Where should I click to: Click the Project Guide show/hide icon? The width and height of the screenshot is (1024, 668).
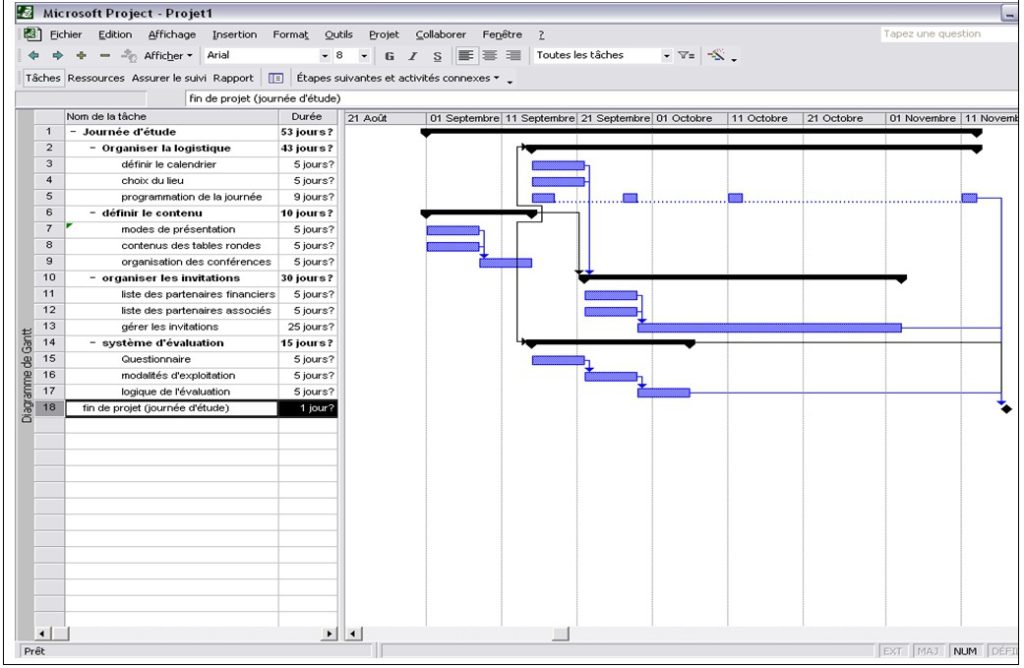pyautogui.click(x=276, y=78)
